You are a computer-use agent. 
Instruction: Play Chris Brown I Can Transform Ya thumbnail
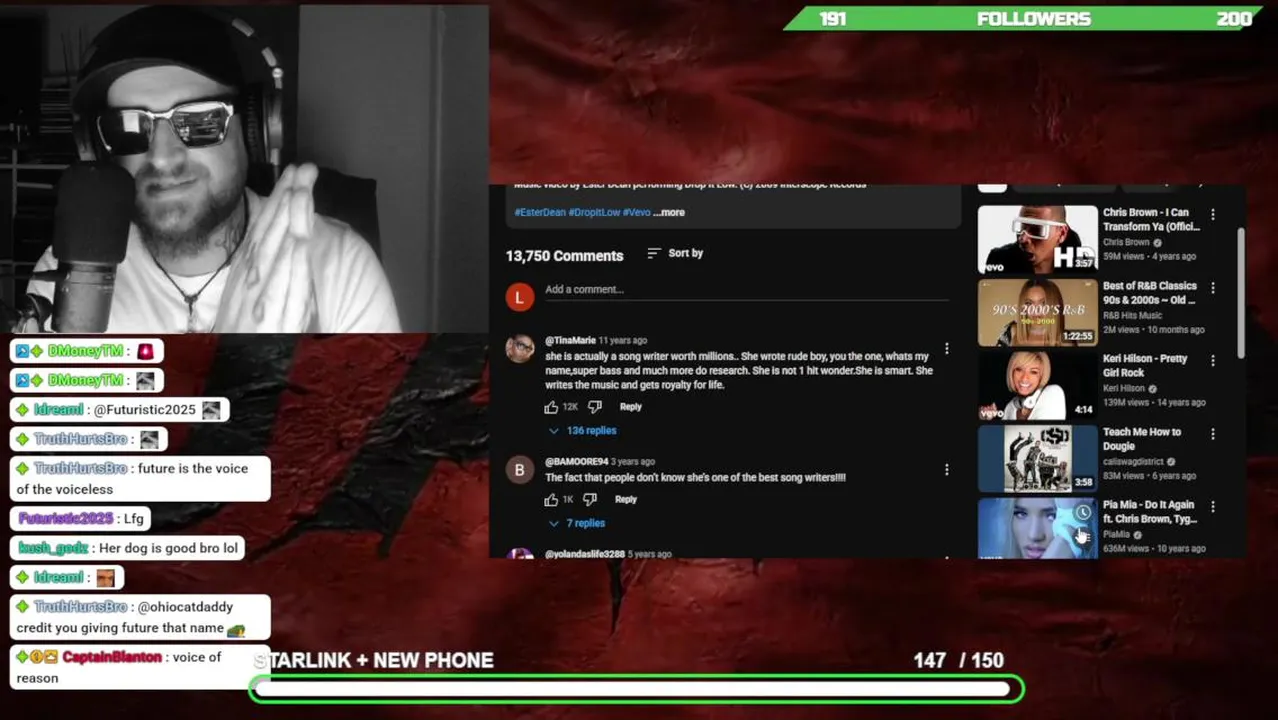[1037, 239]
